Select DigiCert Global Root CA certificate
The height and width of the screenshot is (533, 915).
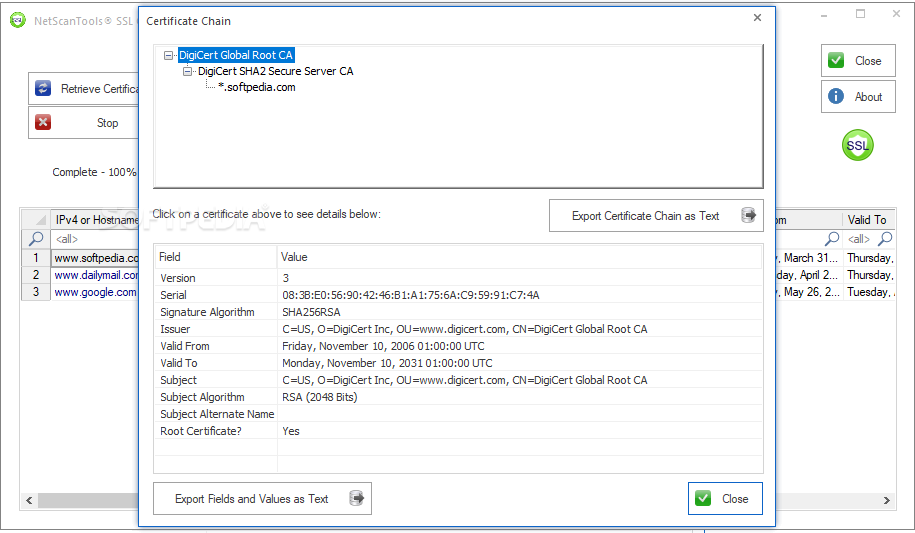[x=236, y=55]
